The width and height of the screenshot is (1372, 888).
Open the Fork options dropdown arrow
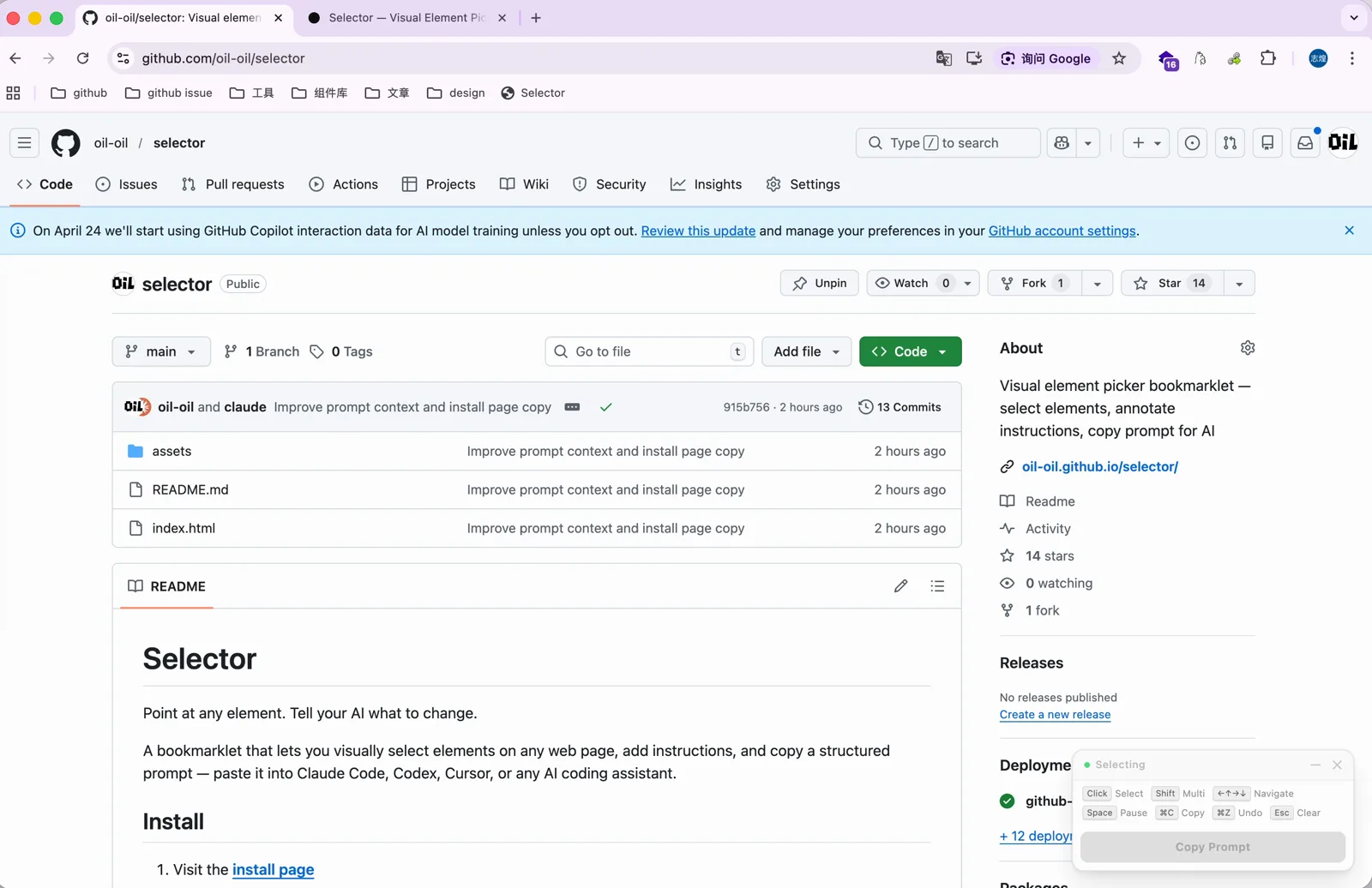[1097, 284]
